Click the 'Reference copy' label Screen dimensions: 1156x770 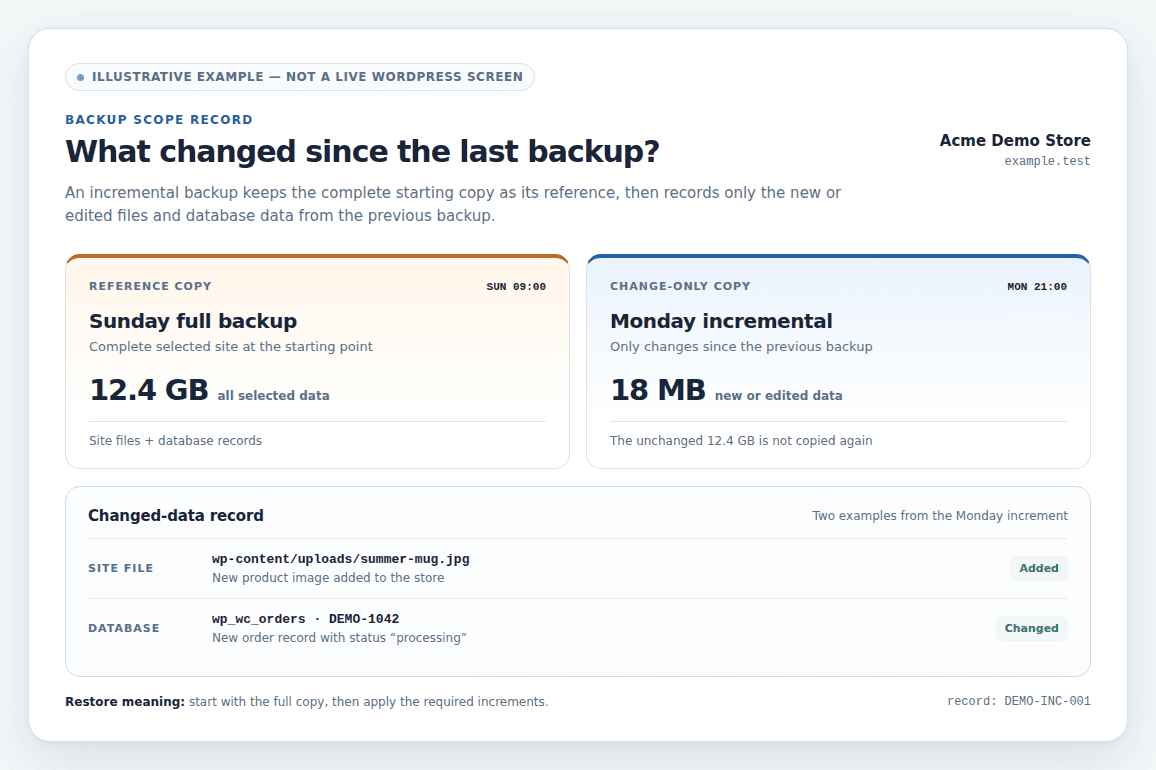(x=150, y=286)
